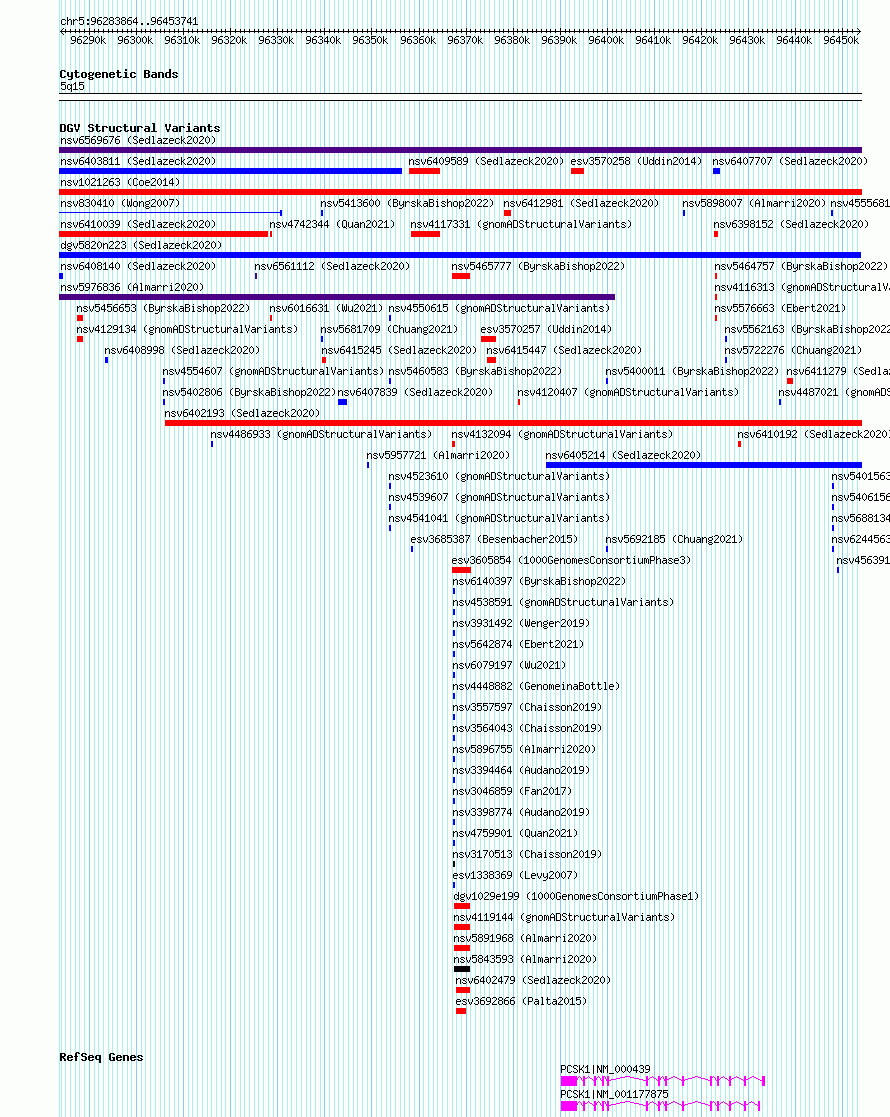
Task: Click the purple bar under nsv6569676
Action: [460, 150]
